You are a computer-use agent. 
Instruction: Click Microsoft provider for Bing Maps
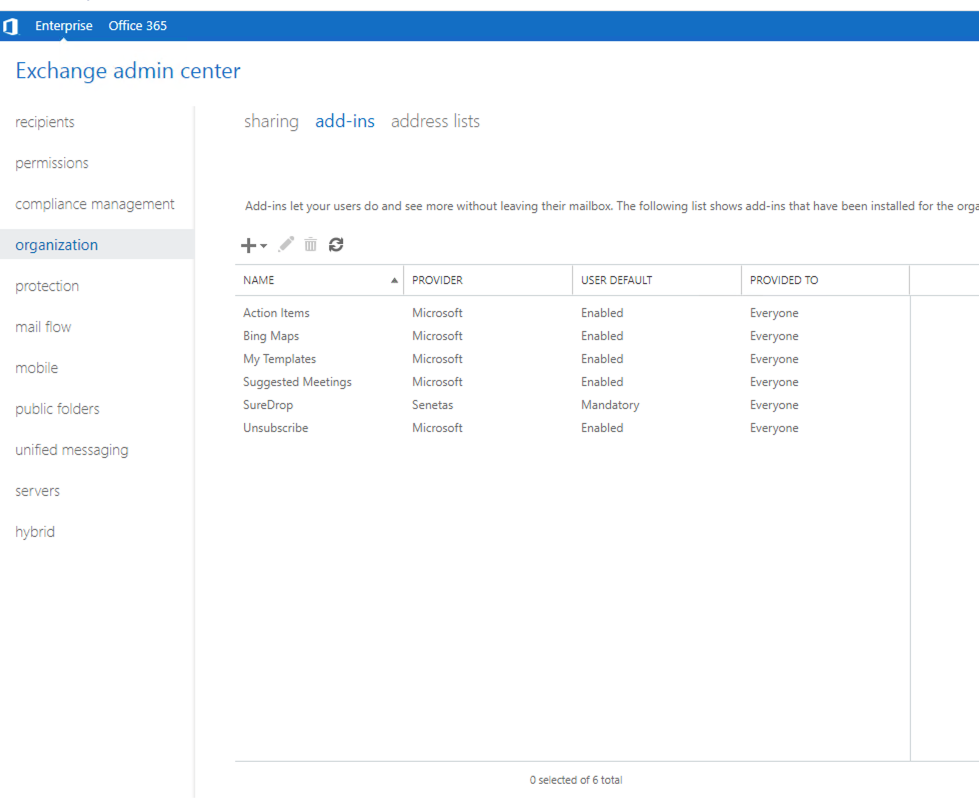pos(437,336)
